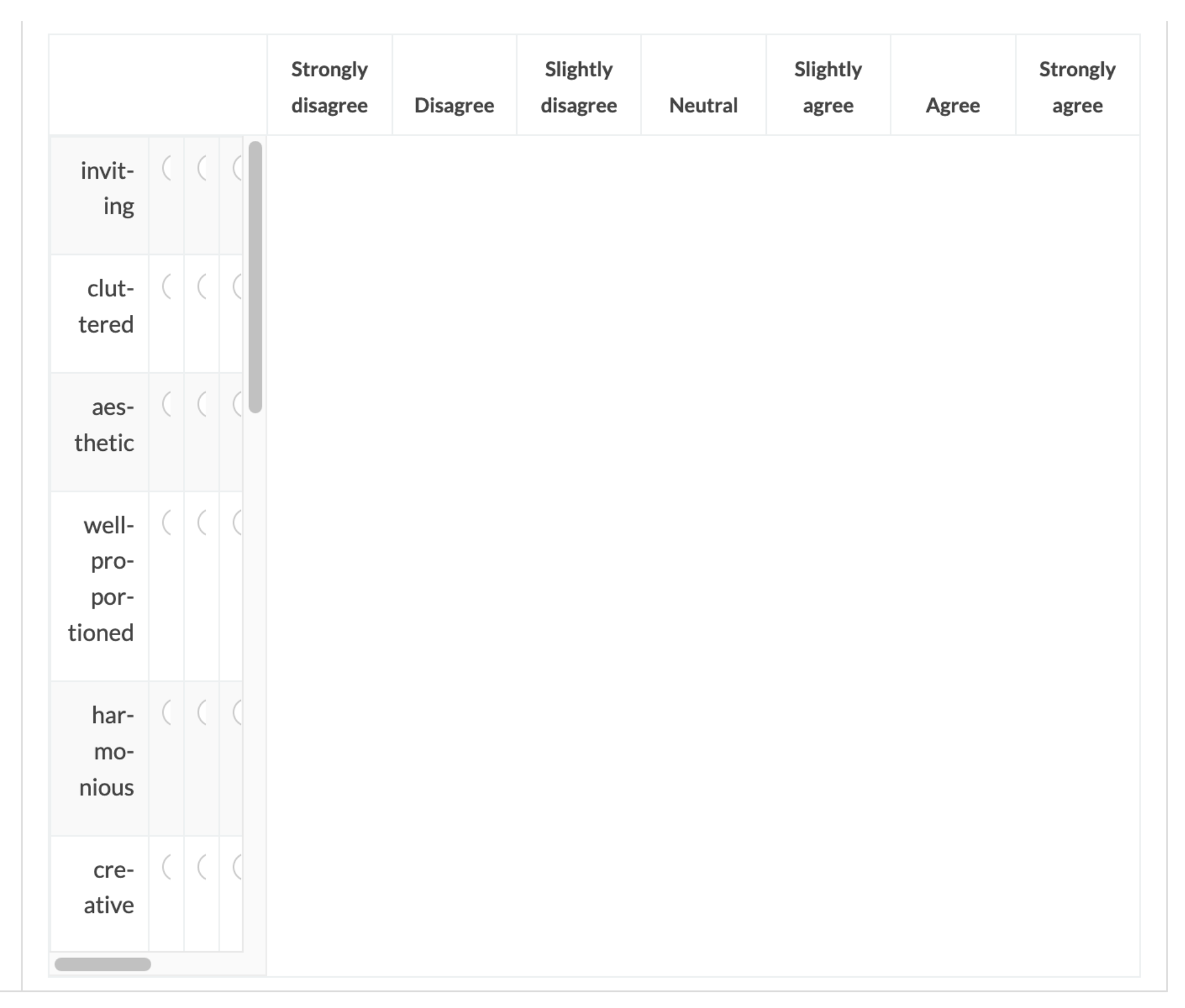Select first radio button in inviting row
1185x1008 pixels.
click(167, 168)
